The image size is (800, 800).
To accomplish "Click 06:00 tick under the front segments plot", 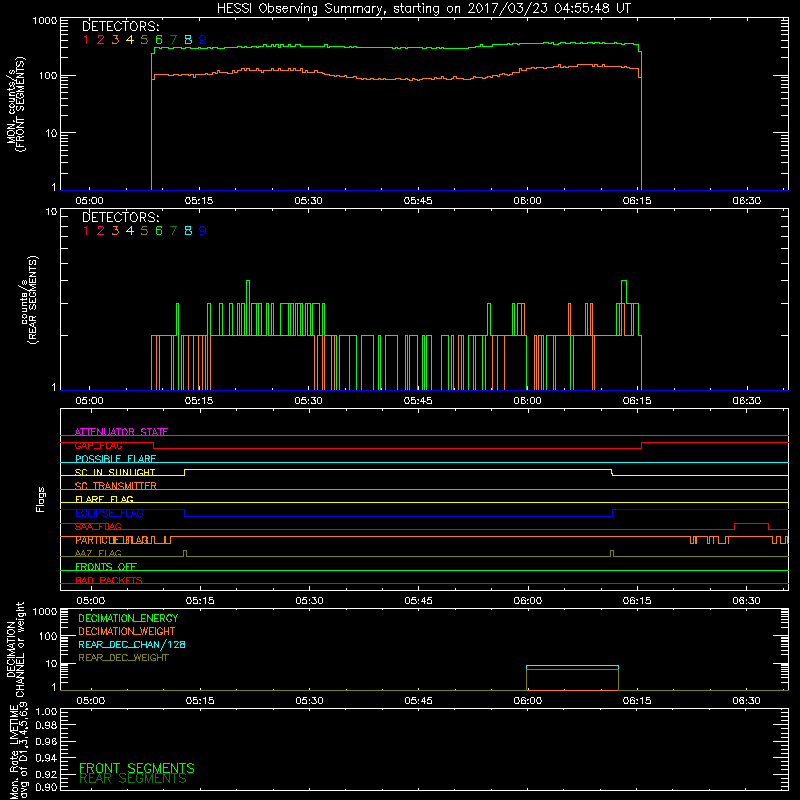I will pos(528,201).
